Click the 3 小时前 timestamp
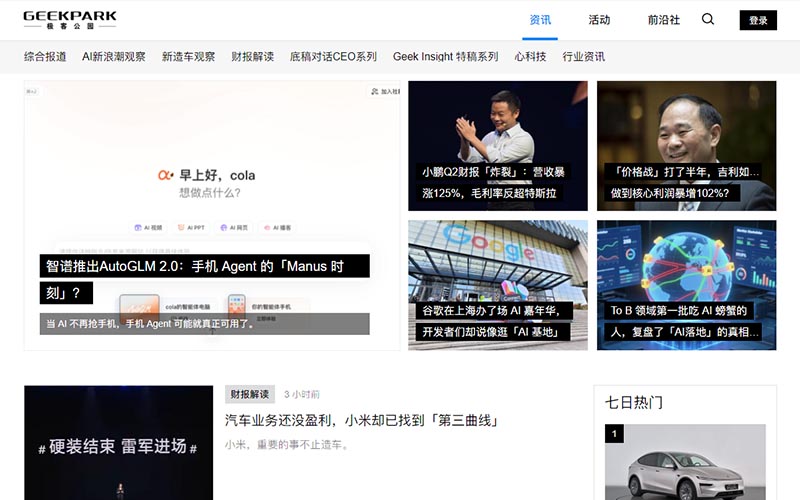This screenshot has width=800, height=500. point(302,394)
